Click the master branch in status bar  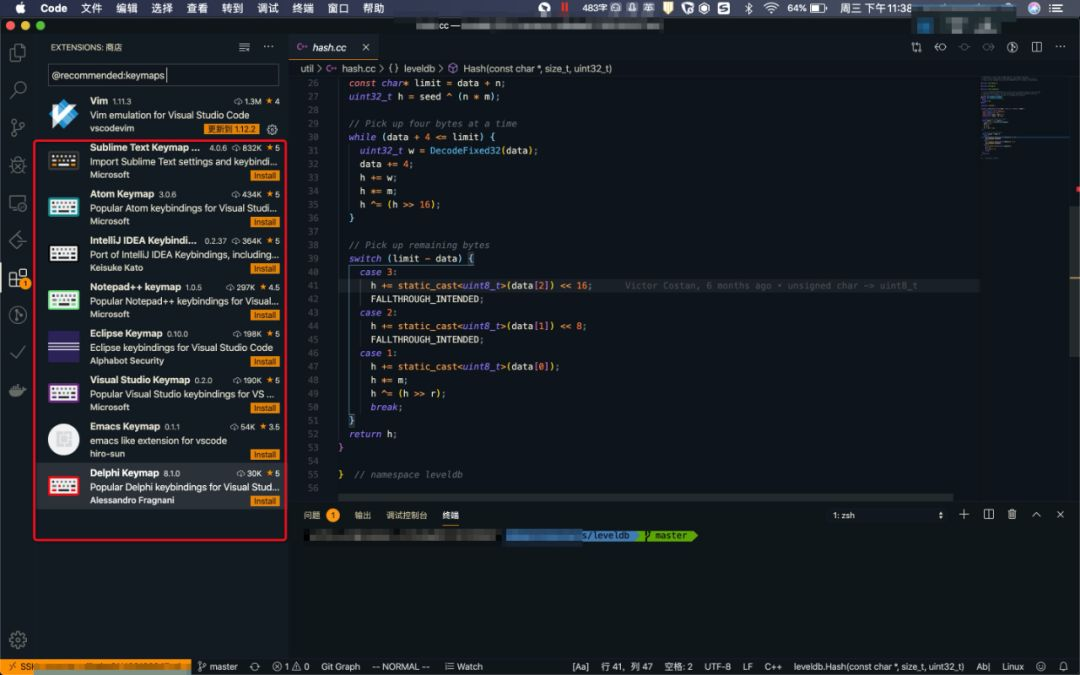pos(218,666)
